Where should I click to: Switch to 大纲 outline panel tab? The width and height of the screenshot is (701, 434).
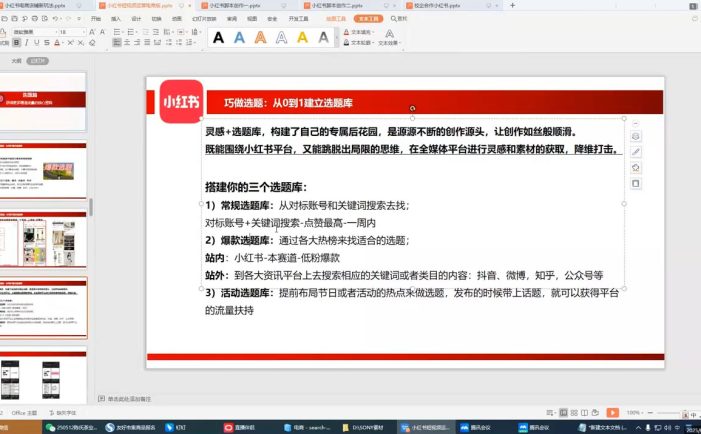click(x=17, y=61)
